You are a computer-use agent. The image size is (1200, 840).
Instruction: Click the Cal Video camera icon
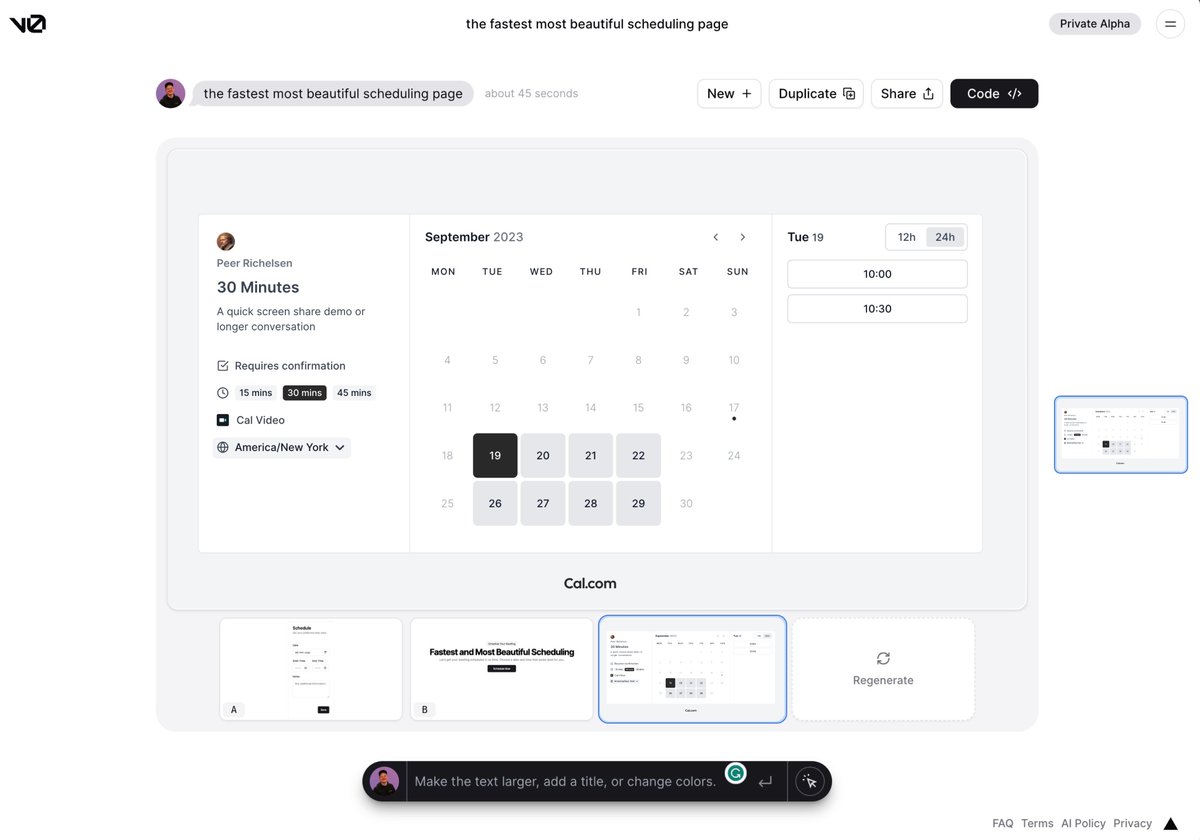coord(223,420)
